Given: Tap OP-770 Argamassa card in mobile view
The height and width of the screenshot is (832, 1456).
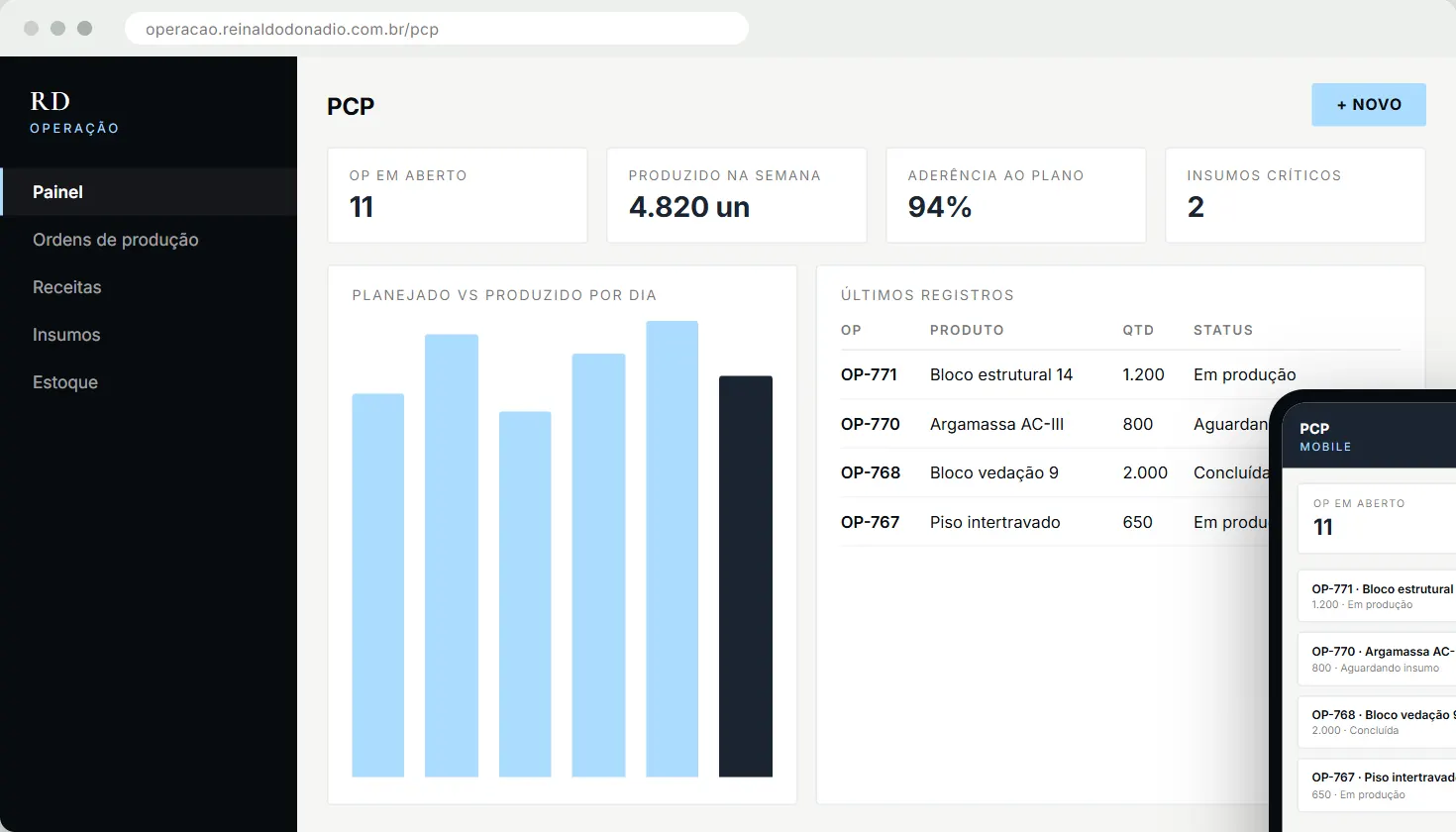Looking at the screenshot, I should coord(1377,659).
